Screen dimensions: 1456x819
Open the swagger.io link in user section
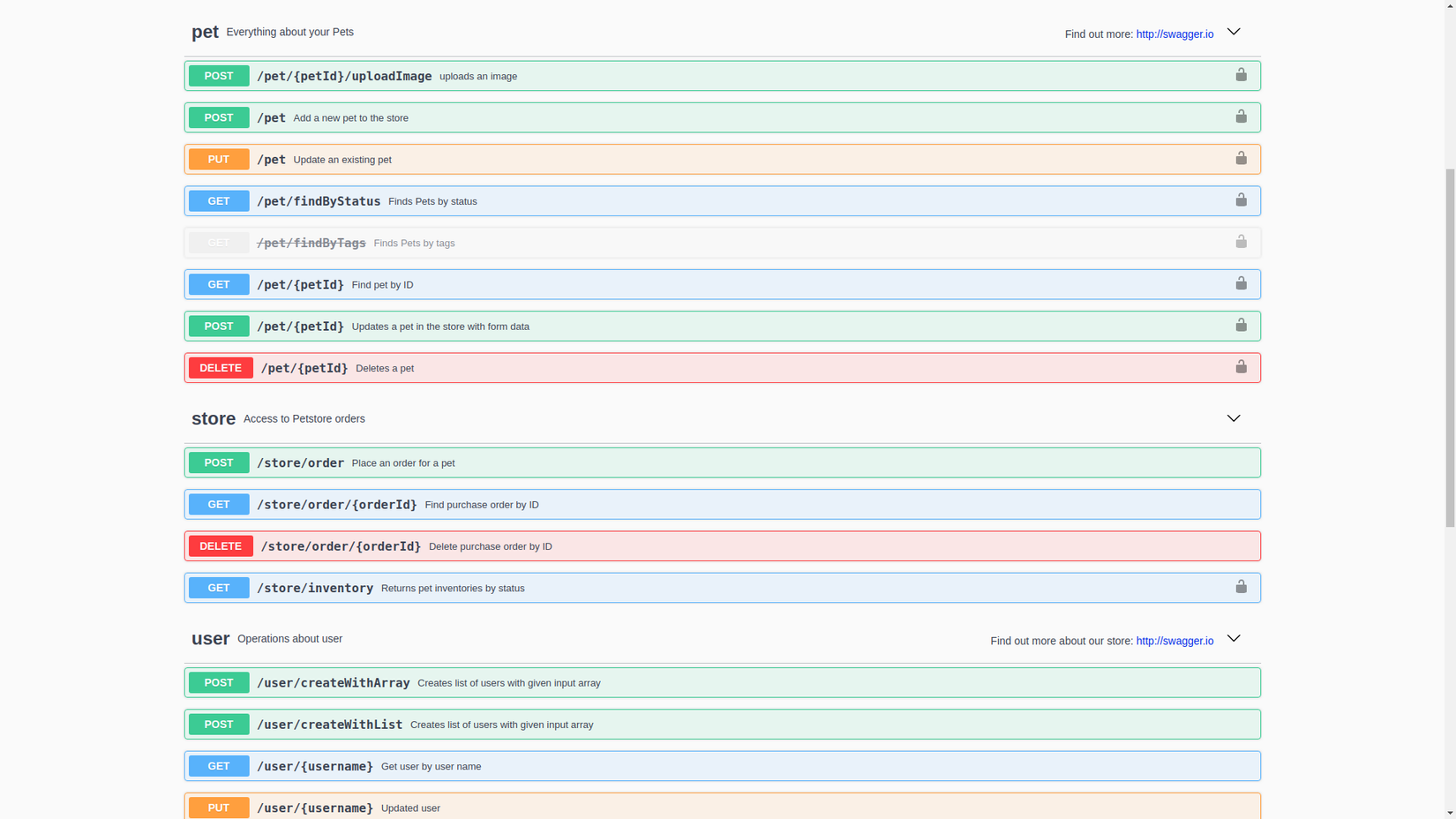1174,641
